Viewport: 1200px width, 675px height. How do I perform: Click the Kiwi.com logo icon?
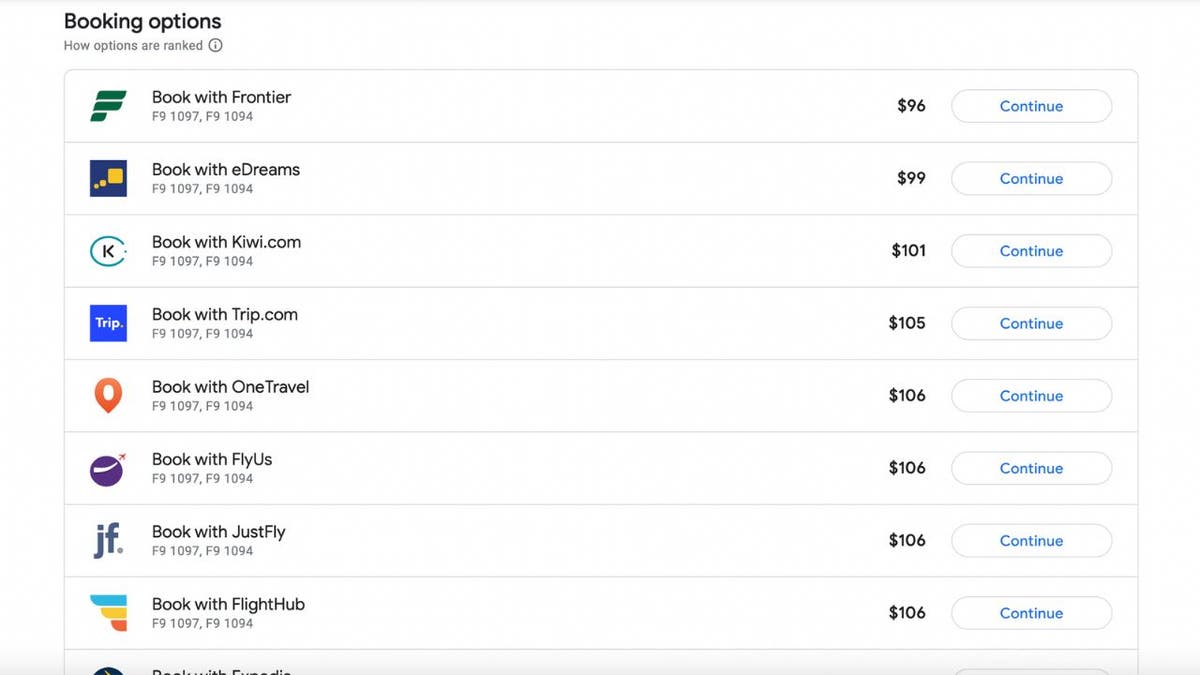click(108, 251)
